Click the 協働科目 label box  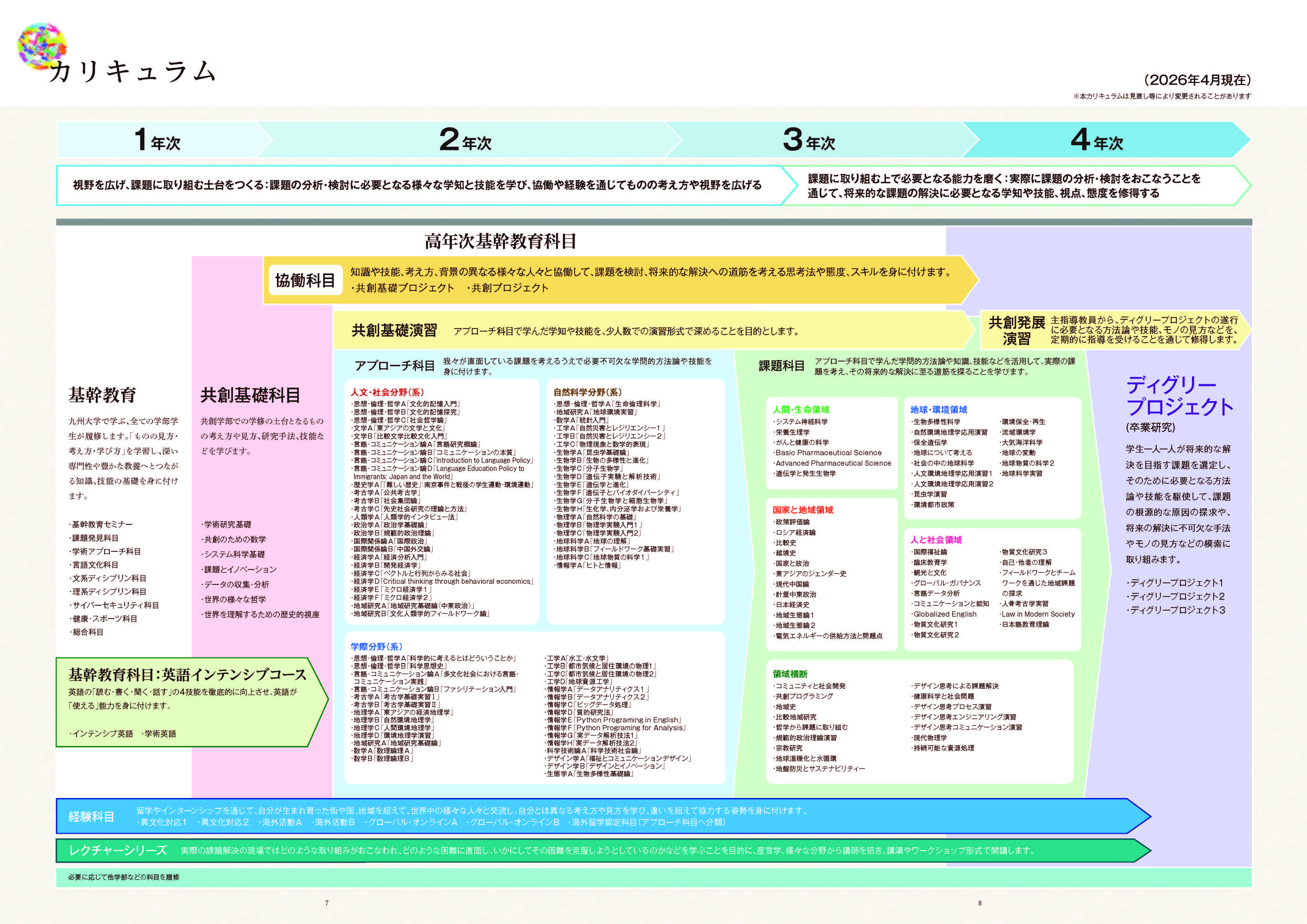pyautogui.click(x=305, y=280)
